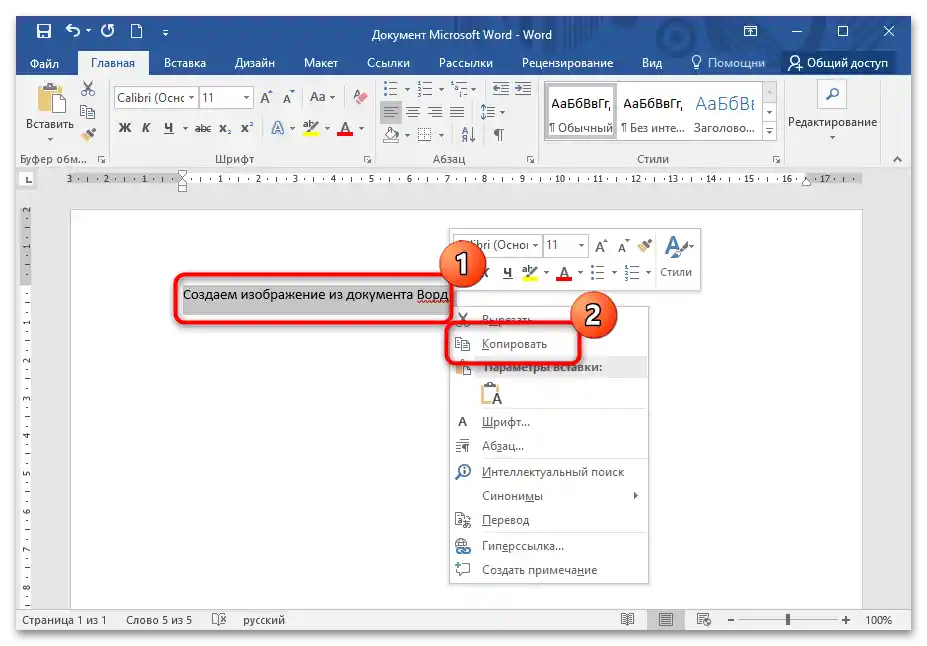Image resolution: width=927 pixels, height=646 pixels.
Task: Apply text effects with outlined A icon
Action: click(x=277, y=128)
